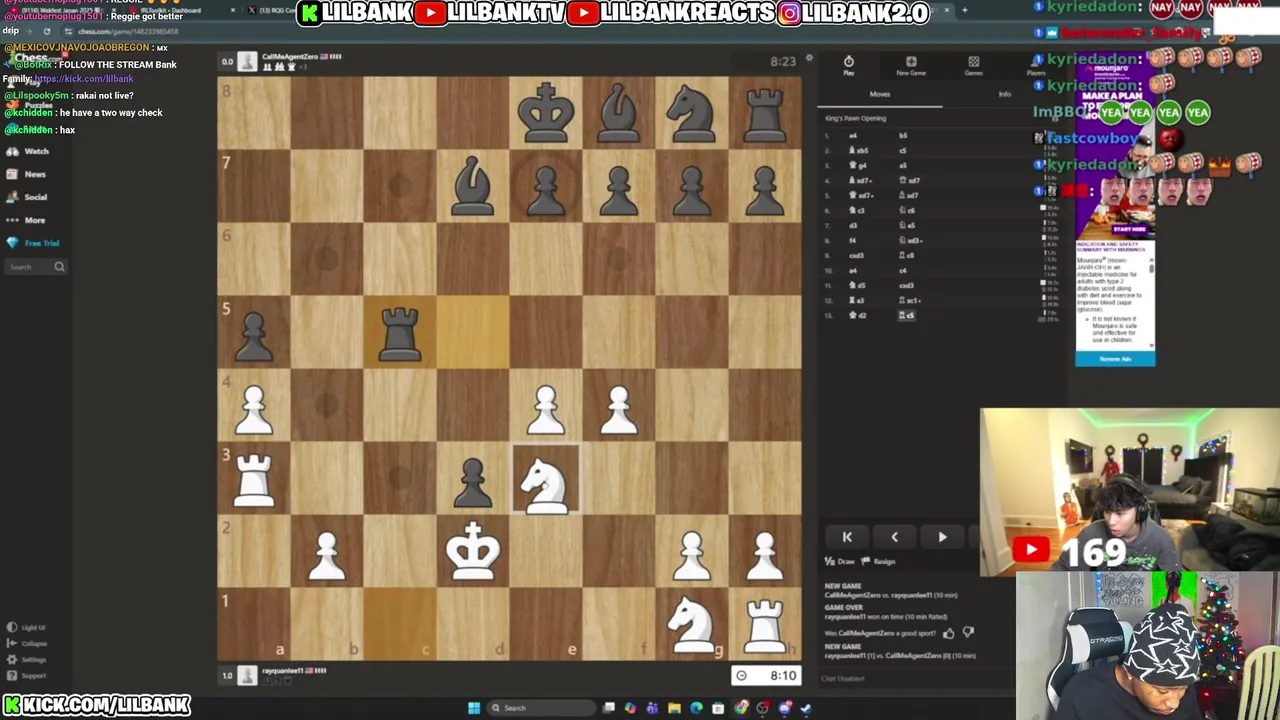Viewport: 1280px width, 720px height.
Task: Click the Remove Ads button on advertisement
Action: click(1115, 359)
